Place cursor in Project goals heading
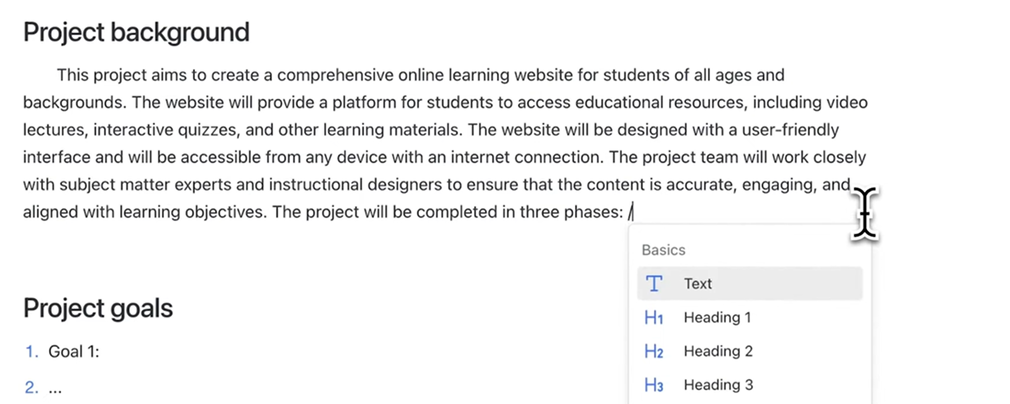Viewport: 1010px width, 404px height. (98, 308)
